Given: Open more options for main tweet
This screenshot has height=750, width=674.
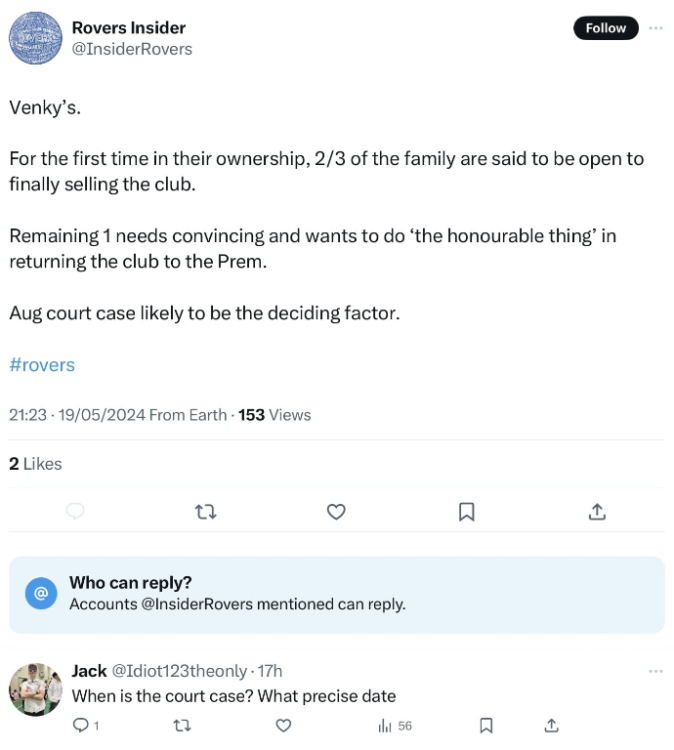Looking at the screenshot, I should click(656, 28).
